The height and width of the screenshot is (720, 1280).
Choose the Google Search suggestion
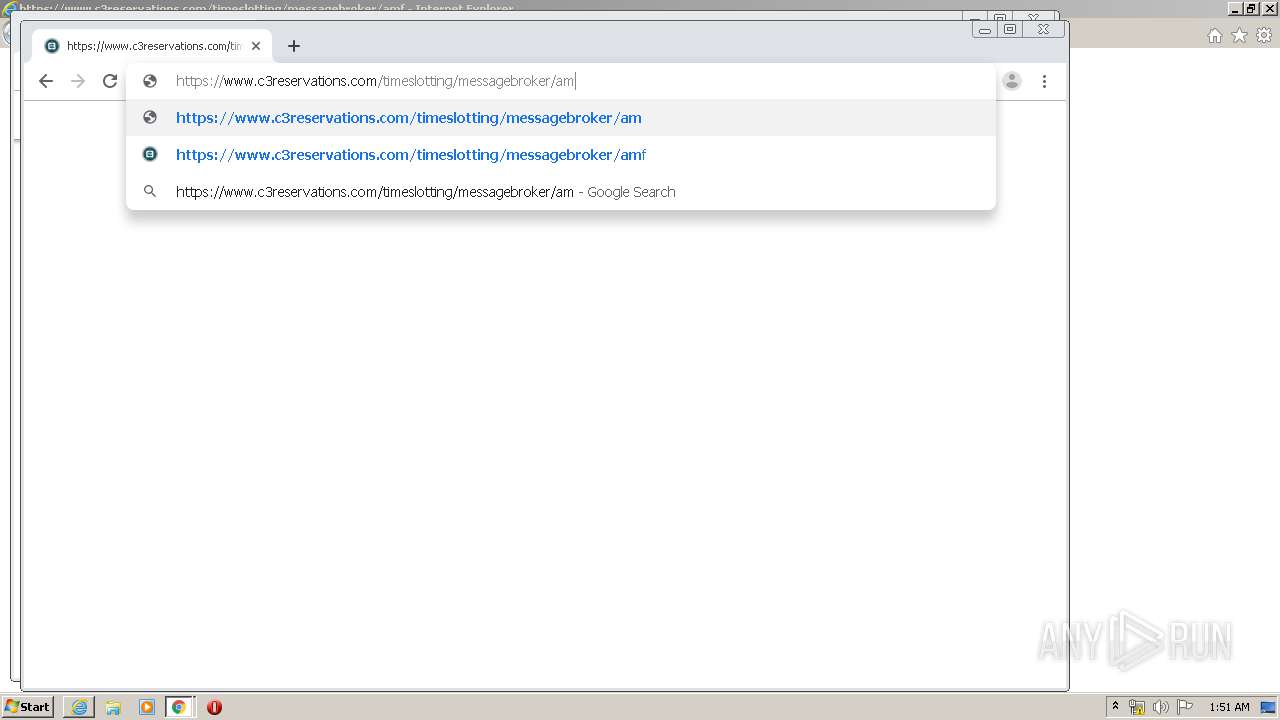click(561, 192)
